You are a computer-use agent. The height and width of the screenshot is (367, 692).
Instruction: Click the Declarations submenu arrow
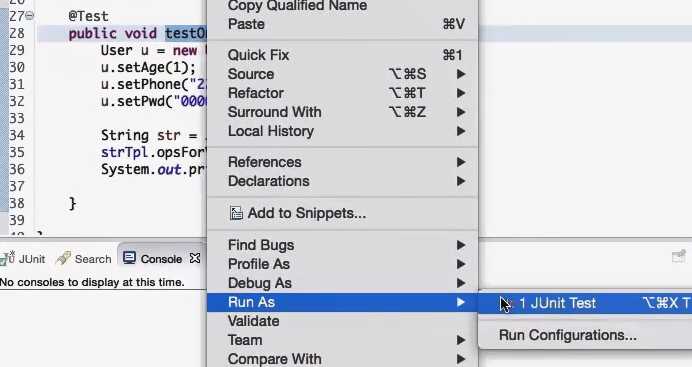tap(461, 181)
